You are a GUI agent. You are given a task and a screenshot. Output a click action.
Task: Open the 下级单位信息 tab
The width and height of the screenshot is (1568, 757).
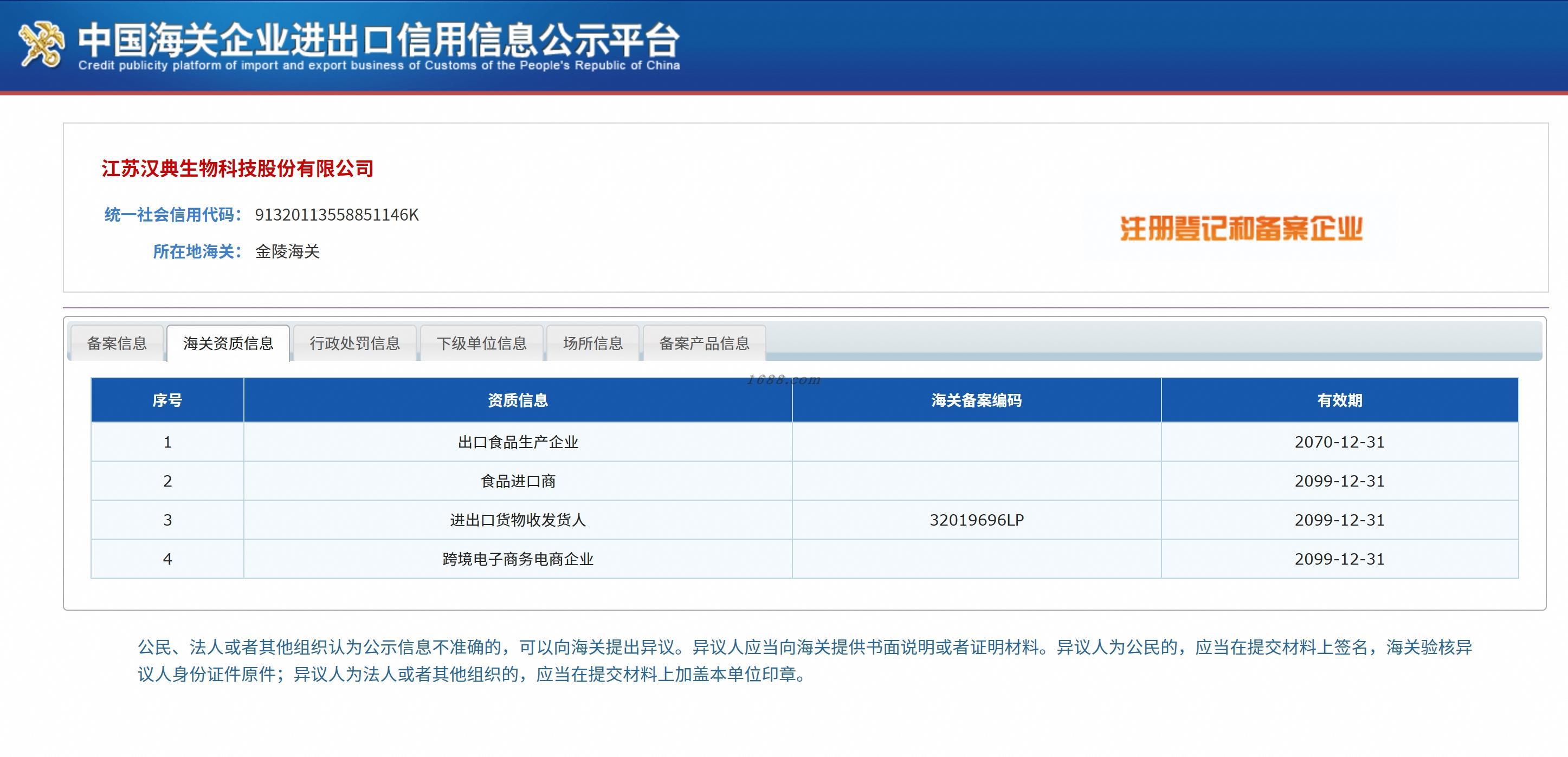[x=481, y=343]
